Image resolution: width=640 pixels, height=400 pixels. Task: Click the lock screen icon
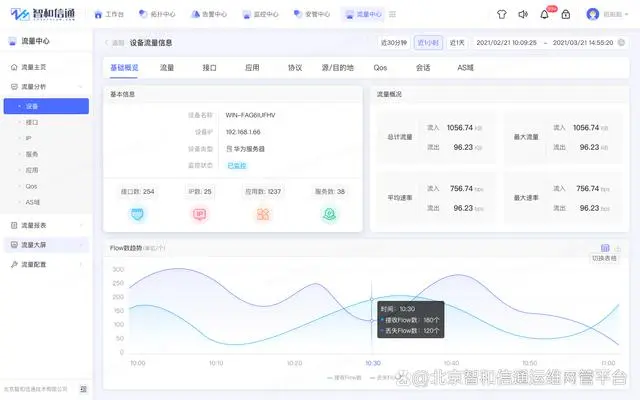click(566, 14)
